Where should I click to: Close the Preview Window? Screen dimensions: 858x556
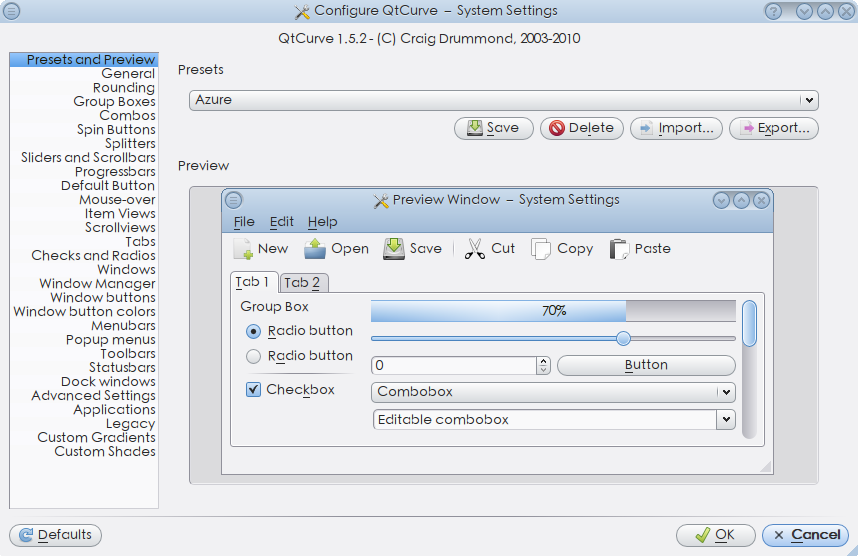761,200
